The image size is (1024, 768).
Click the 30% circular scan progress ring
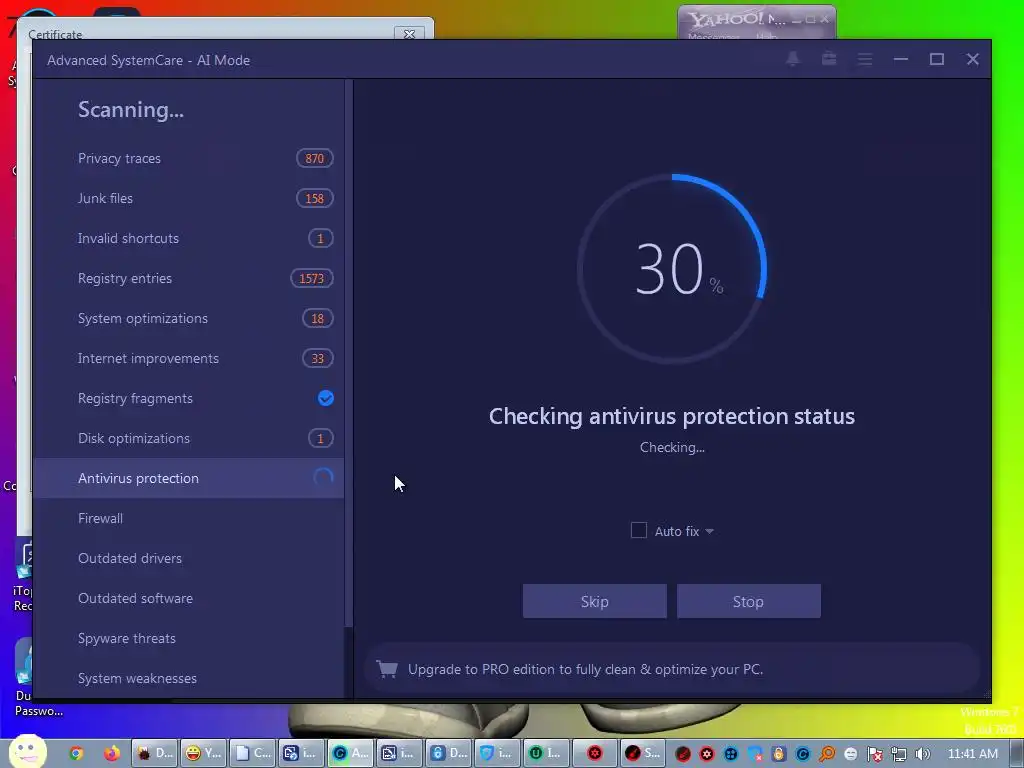tap(672, 268)
